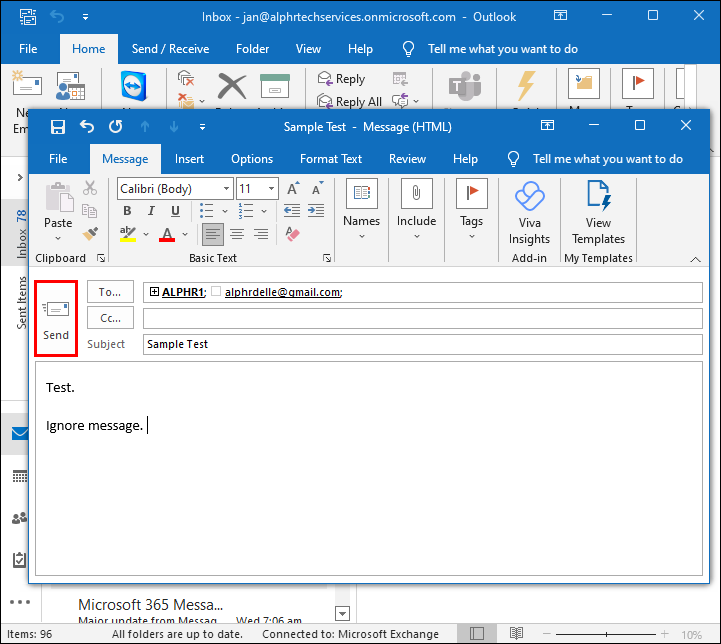Click the Format Painter brush icon
The height and width of the screenshot is (644, 721).
click(x=90, y=234)
